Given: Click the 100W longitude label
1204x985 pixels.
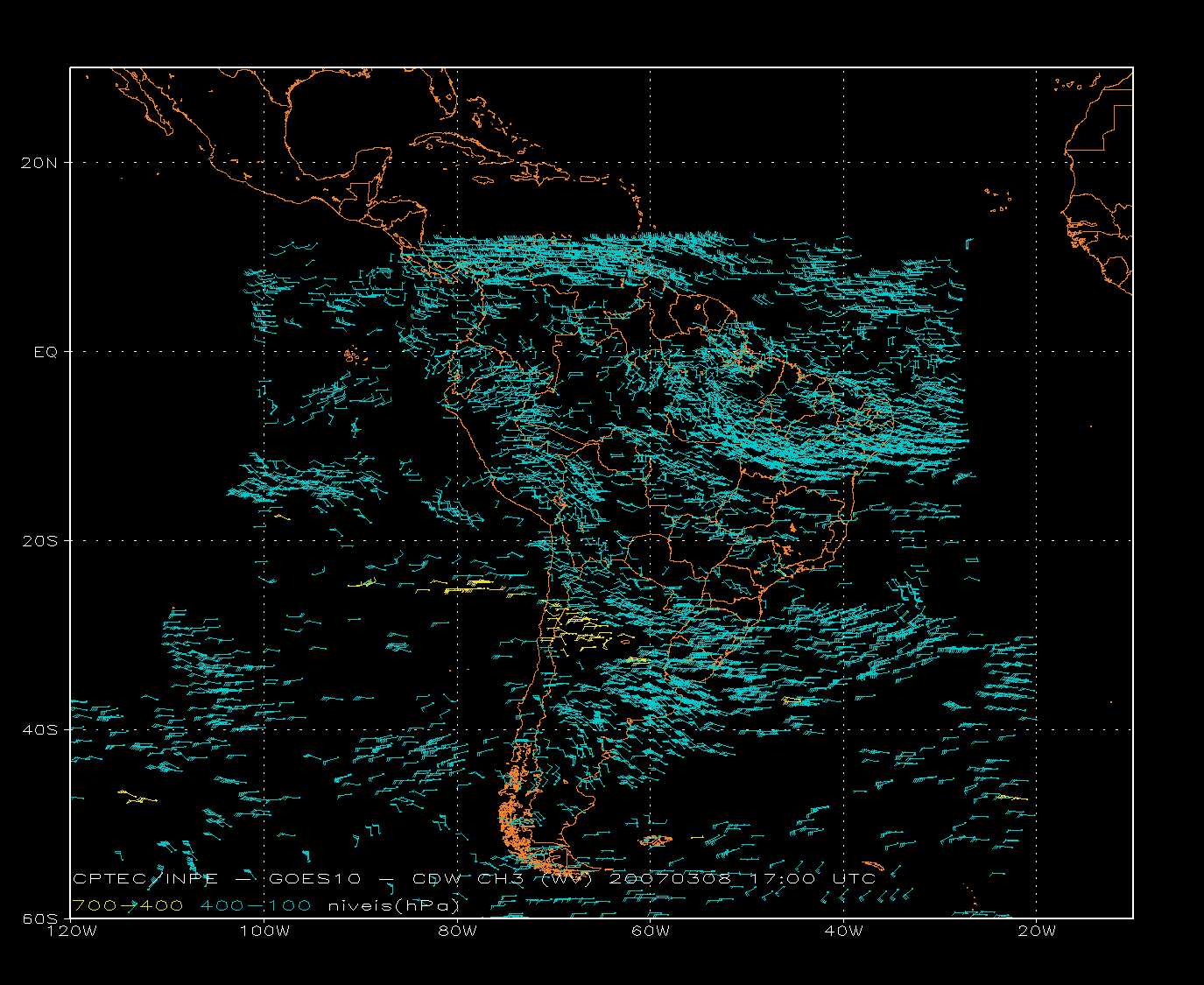Looking at the screenshot, I should tap(264, 931).
